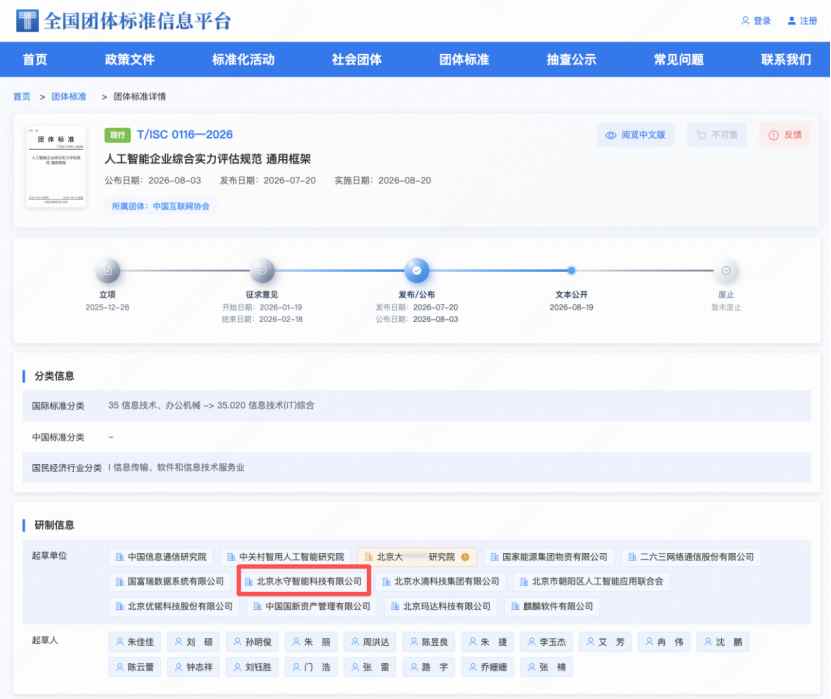
Task: Click the 中关村智用人工智能研究院 unit tag
Action: [285, 557]
